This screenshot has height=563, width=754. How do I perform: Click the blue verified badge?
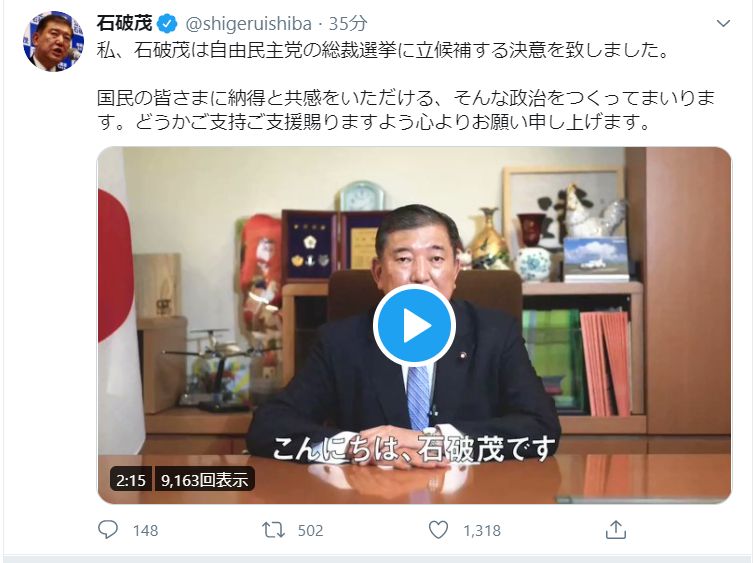167,24
